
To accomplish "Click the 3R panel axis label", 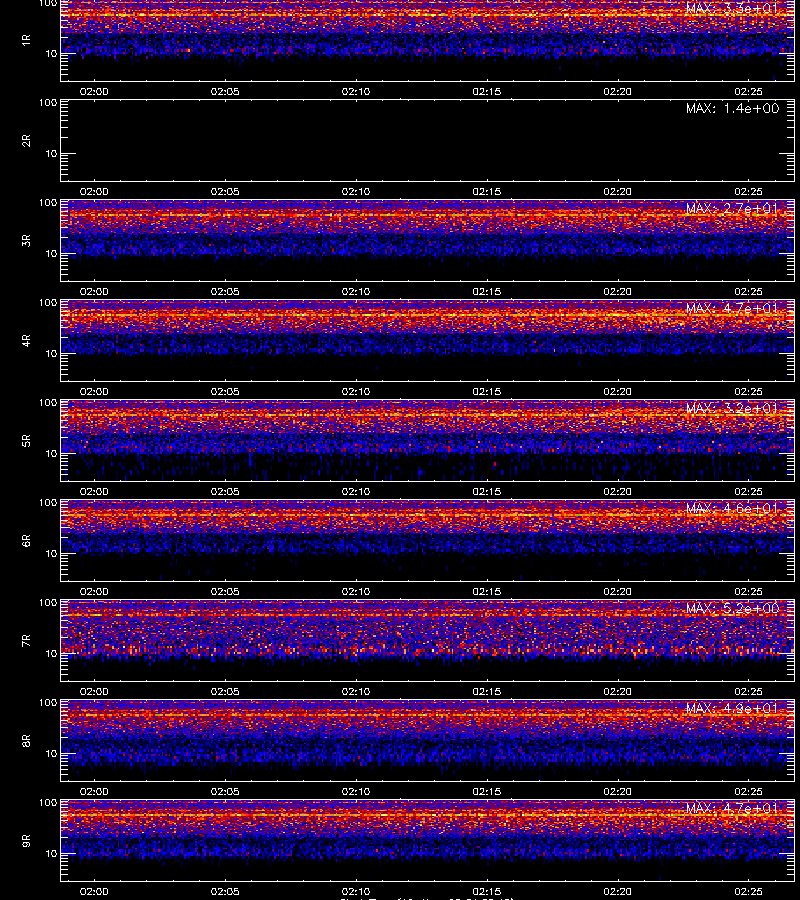I will click(26, 240).
